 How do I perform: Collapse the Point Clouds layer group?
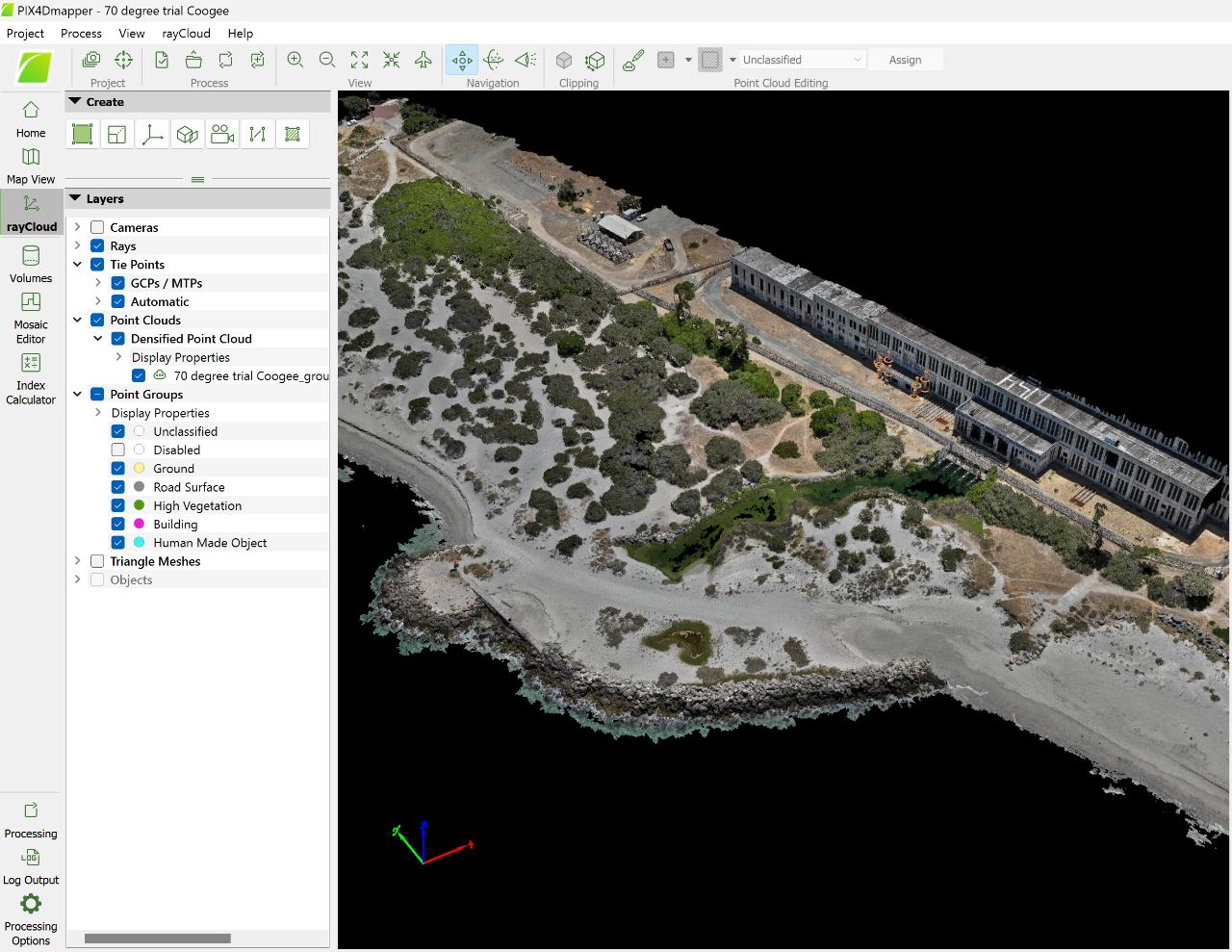(x=78, y=320)
